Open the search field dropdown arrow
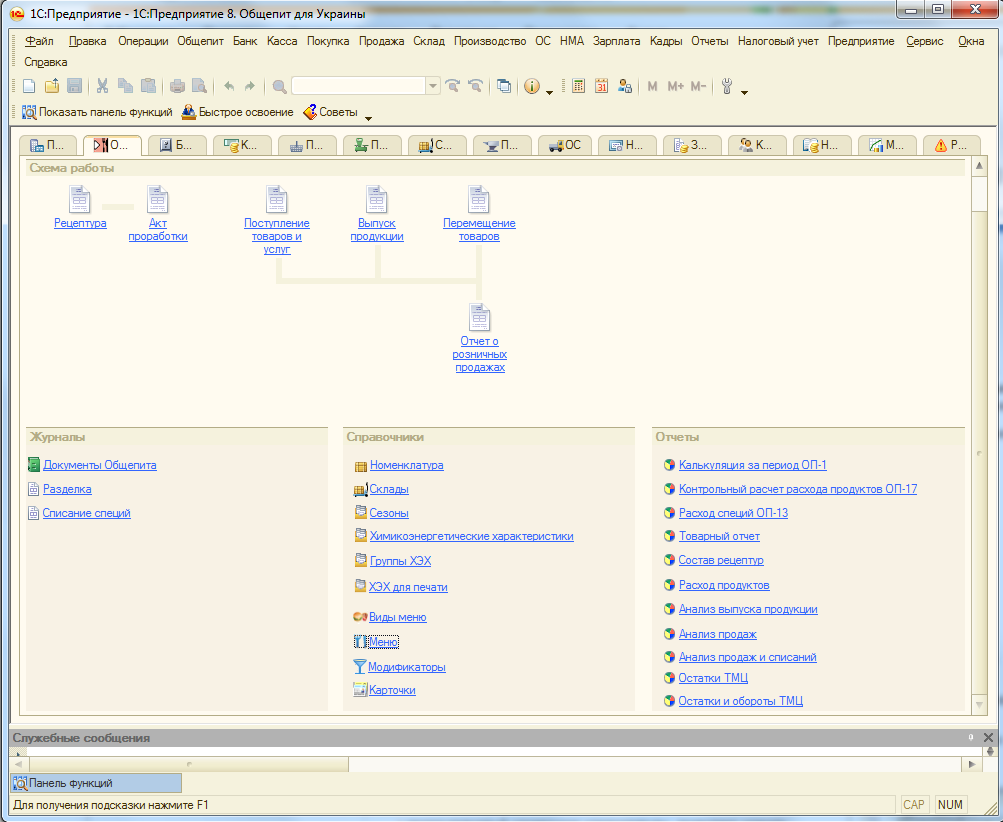1003x822 pixels. [x=433, y=86]
